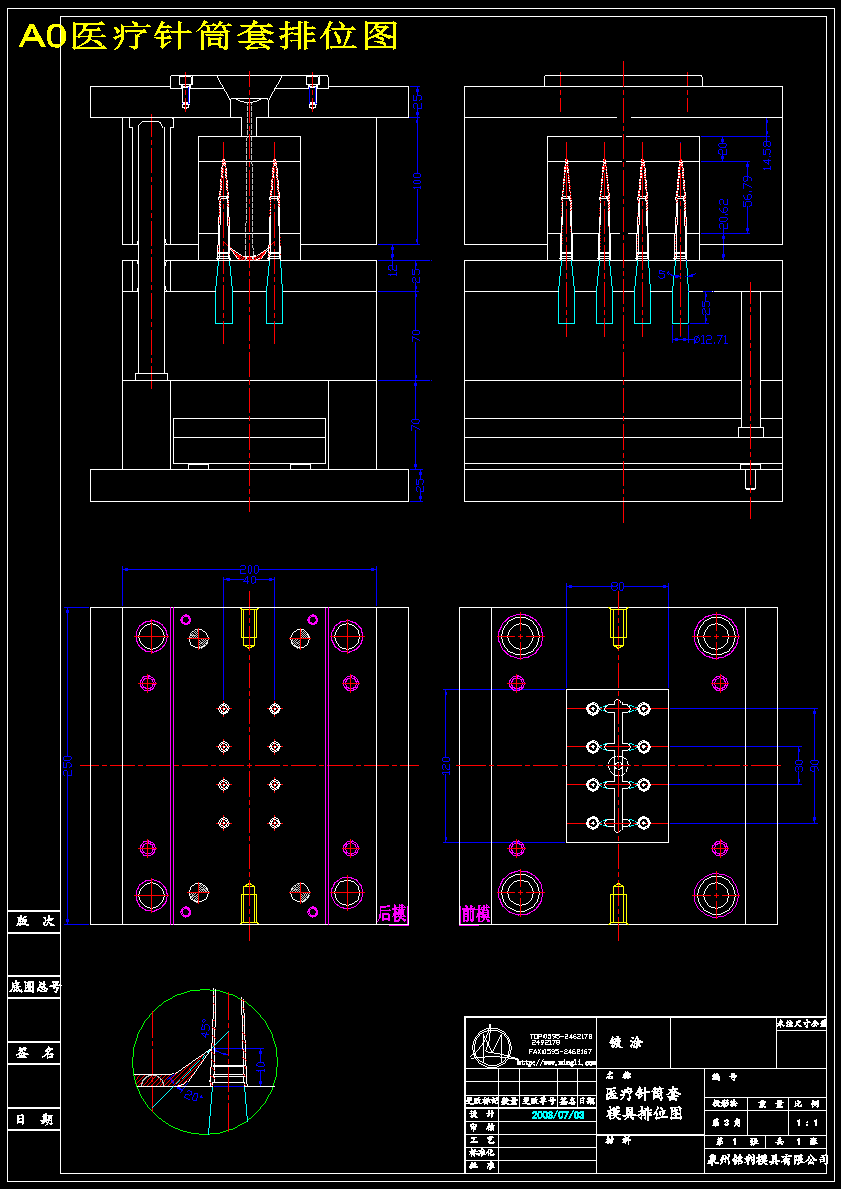Click the part name '医疗针筒套'
841x1189 pixels.
point(643,1093)
